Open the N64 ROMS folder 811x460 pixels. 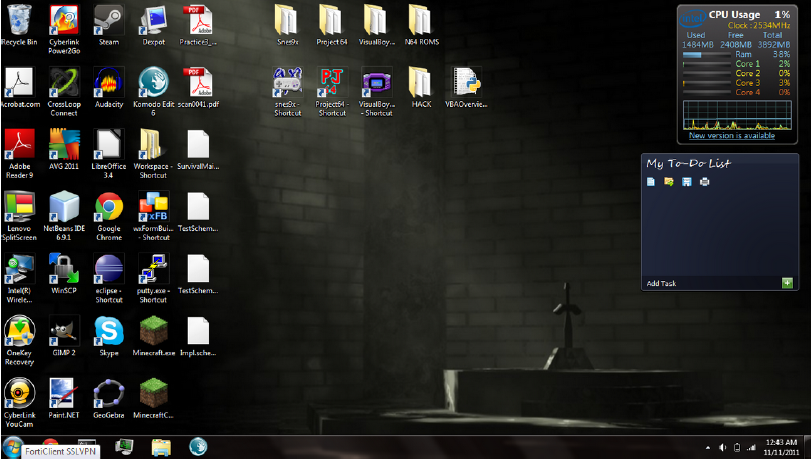422,21
